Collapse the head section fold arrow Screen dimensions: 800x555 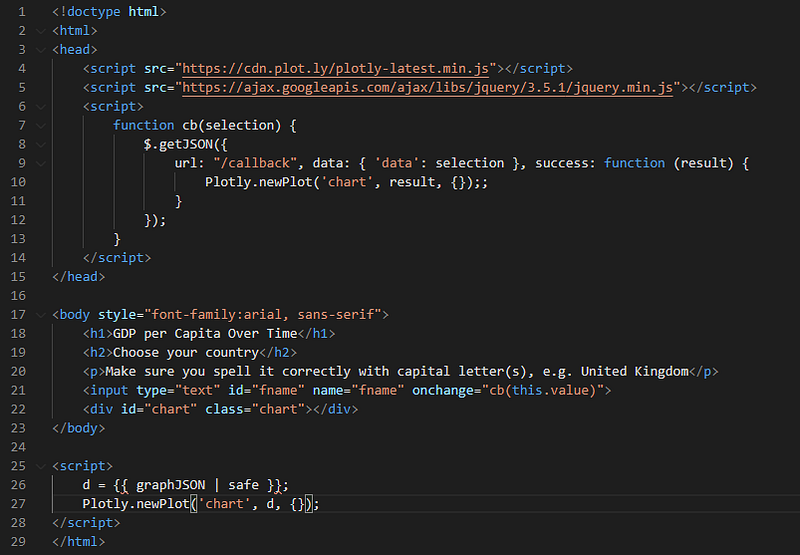coord(41,50)
